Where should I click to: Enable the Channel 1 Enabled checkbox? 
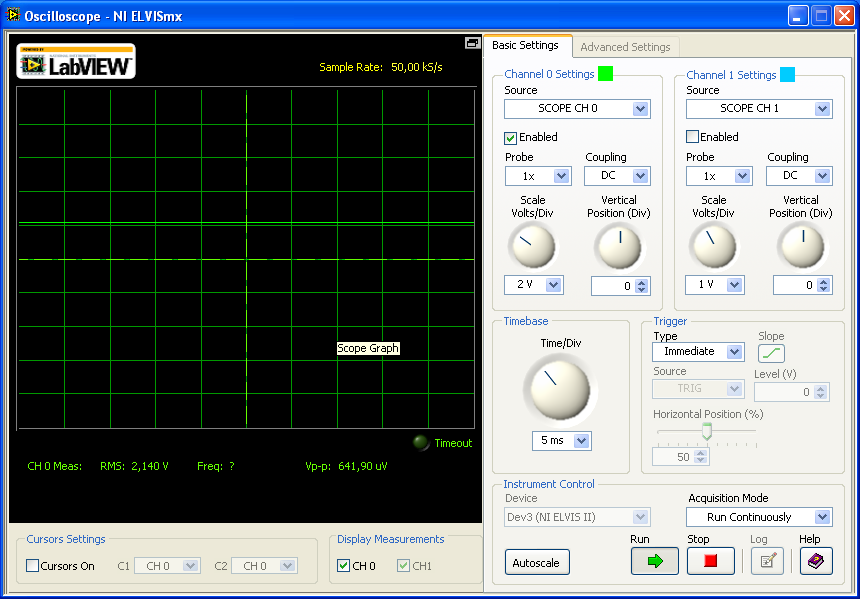pyautogui.click(x=693, y=137)
